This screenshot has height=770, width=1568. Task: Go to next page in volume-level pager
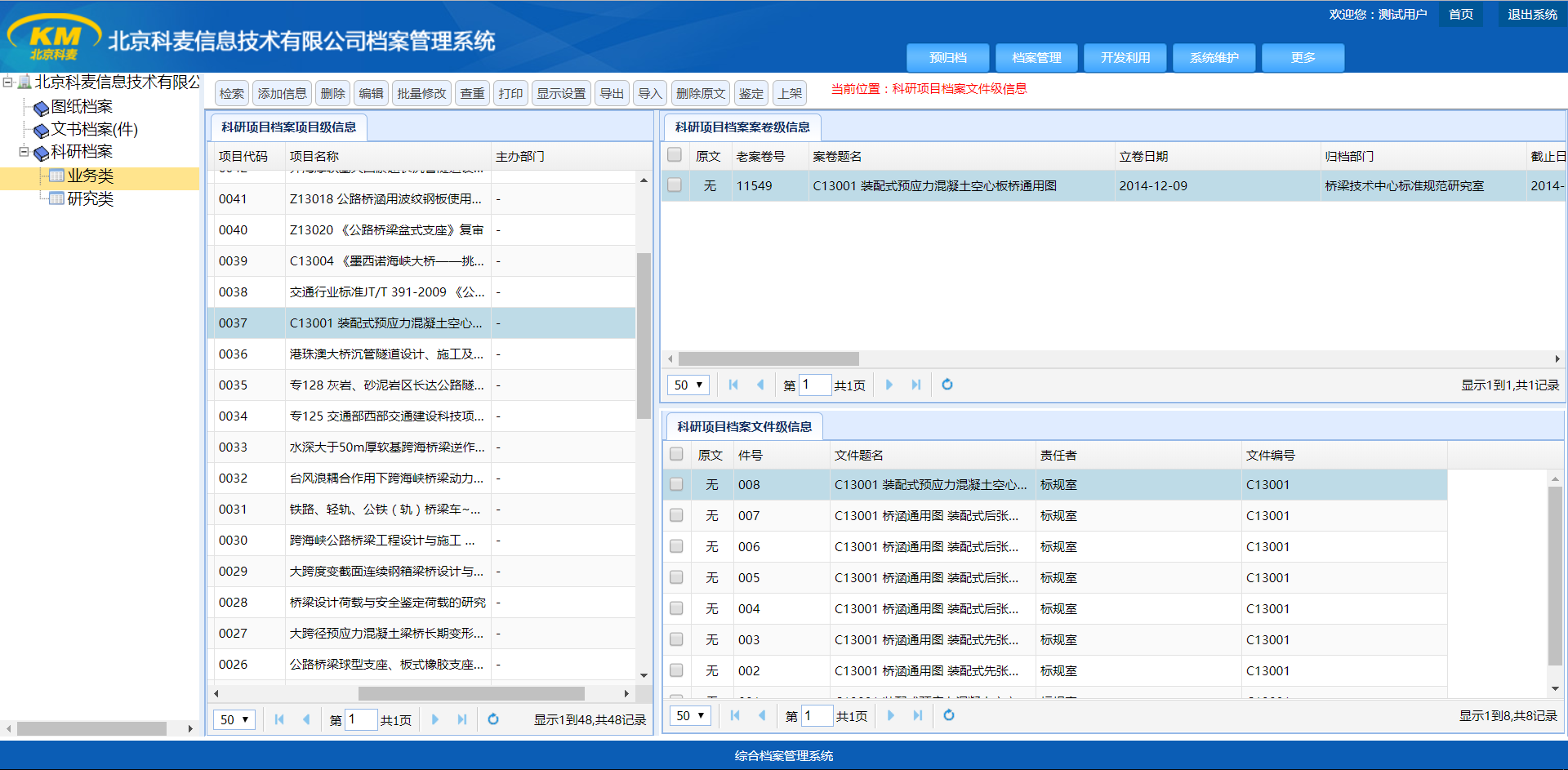[x=889, y=385]
